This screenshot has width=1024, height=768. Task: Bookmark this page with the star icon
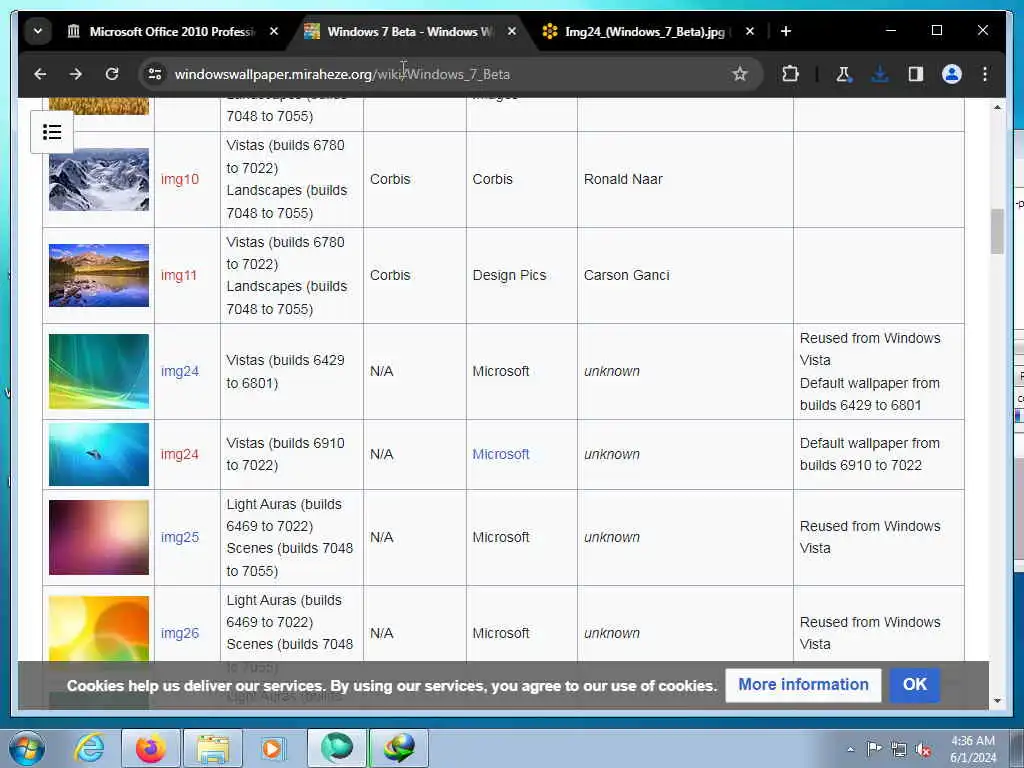[x=739, y=74]
